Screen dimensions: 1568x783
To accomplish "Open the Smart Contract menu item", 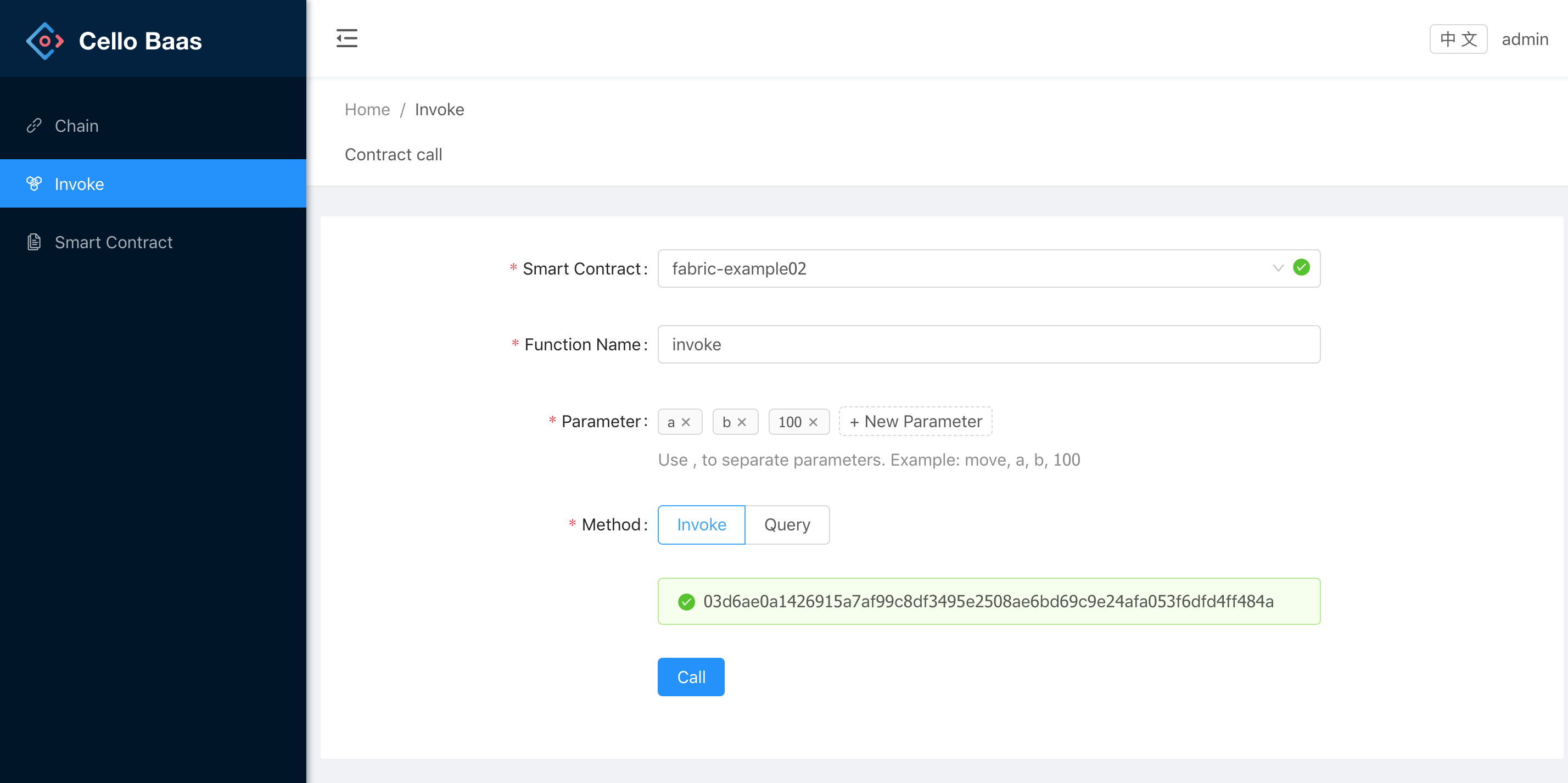I will pyautogui.click(x=153, y=242).
